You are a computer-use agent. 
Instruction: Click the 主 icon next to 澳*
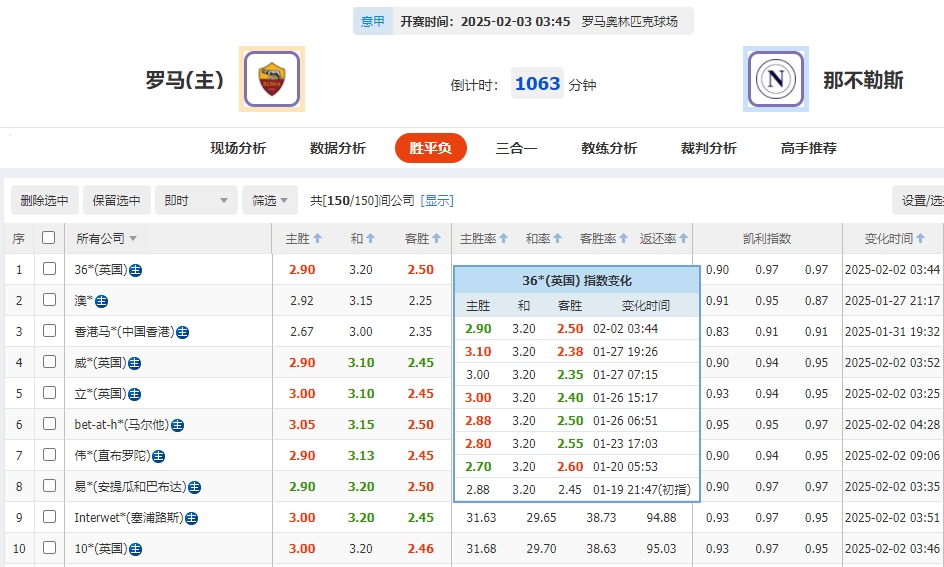[x=102, y=301]
